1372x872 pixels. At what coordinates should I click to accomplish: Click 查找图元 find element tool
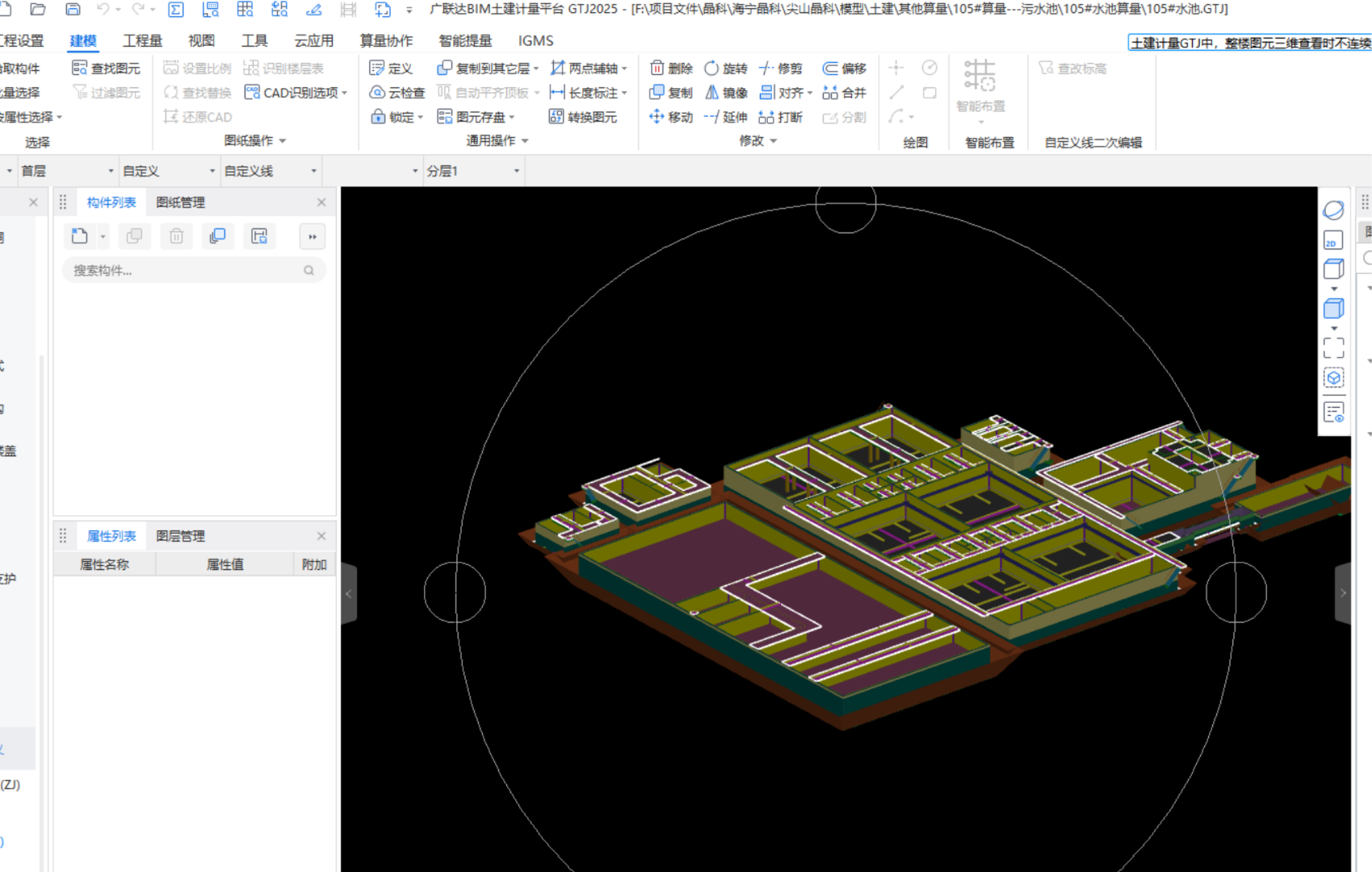106,69
